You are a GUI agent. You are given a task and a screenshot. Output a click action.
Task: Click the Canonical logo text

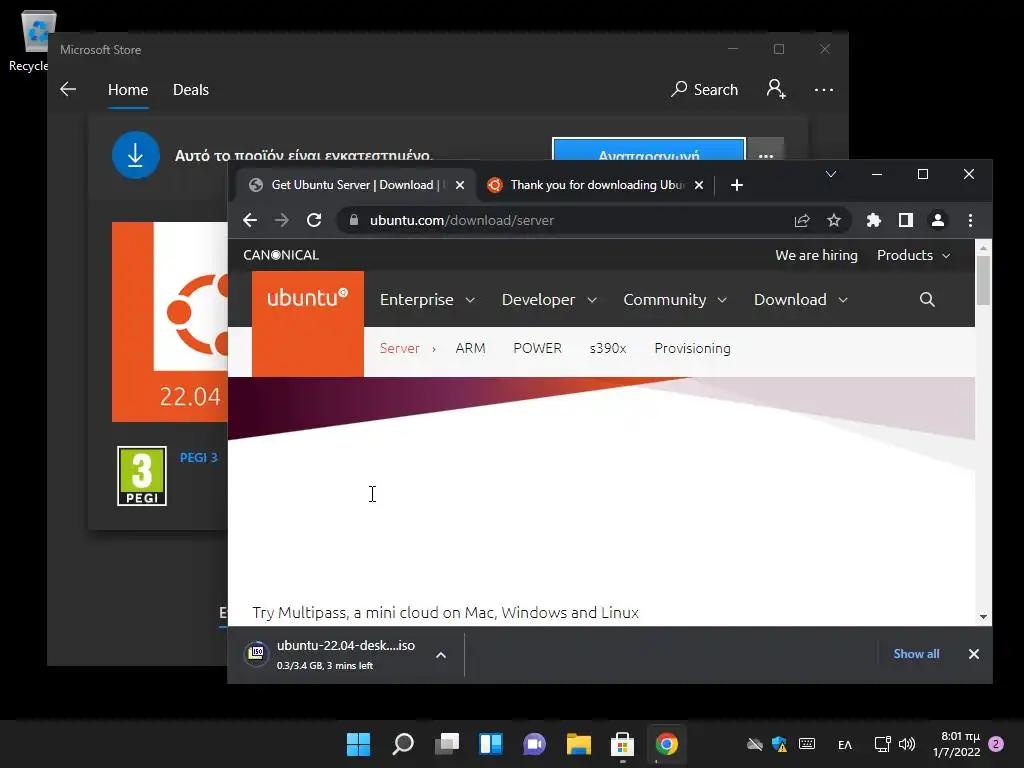pos(281,255)
